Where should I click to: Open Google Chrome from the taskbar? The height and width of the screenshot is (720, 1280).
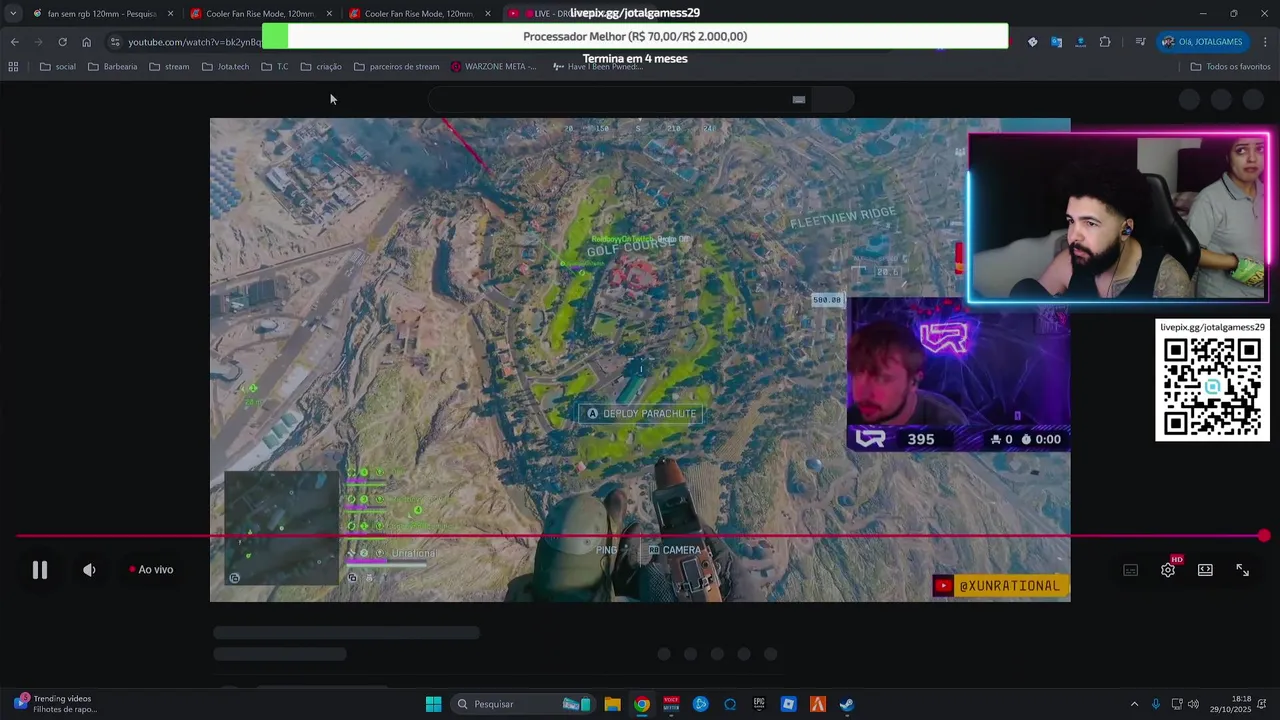642,704
